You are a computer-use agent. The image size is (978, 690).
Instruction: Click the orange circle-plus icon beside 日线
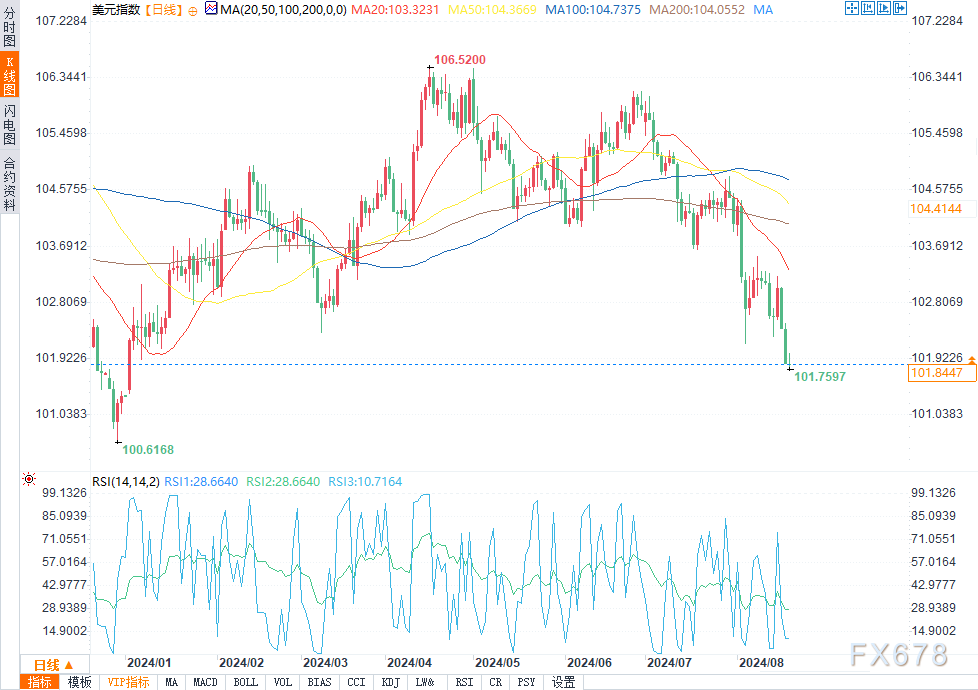coord(193,11)
